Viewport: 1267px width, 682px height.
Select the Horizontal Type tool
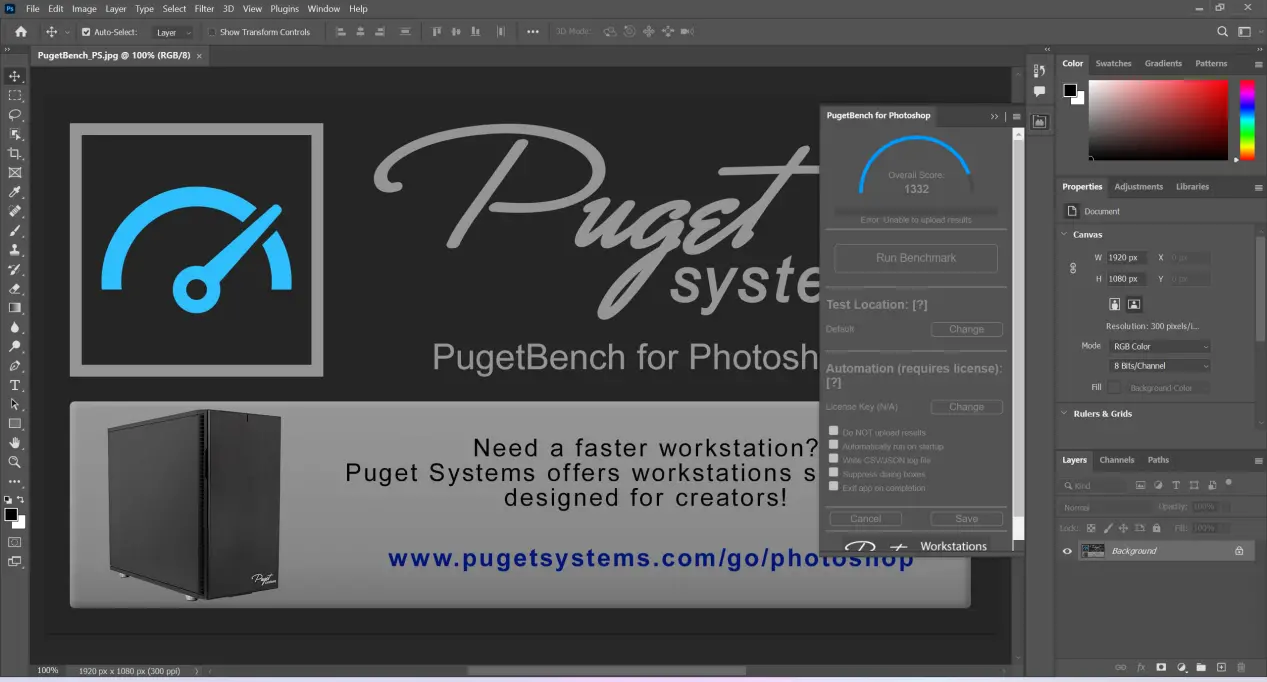15,385
